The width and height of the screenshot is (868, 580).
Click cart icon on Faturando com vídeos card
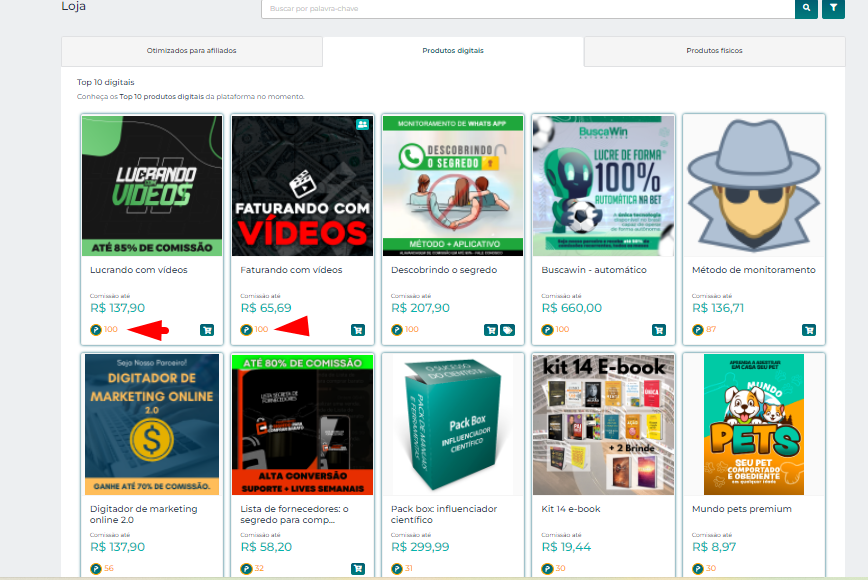click(x=358, y=330)
